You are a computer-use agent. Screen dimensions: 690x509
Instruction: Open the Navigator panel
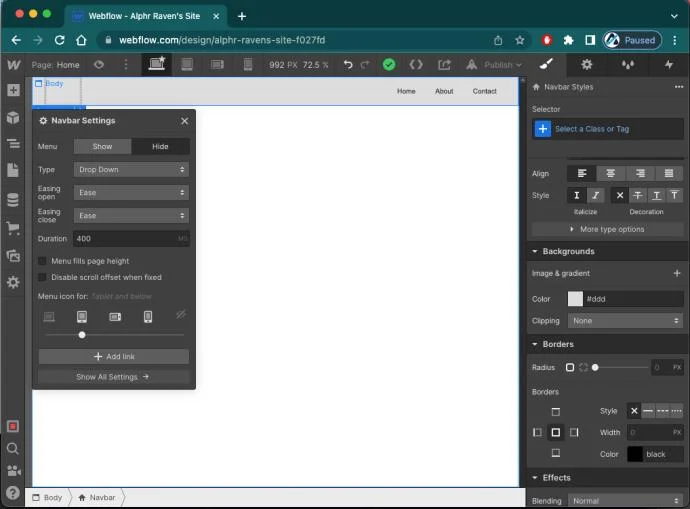[13, 143]
